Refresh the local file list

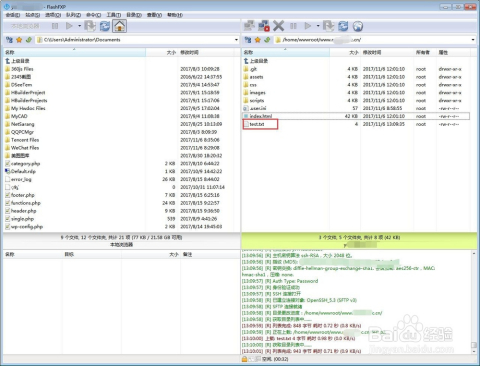[x=105, y=26]
